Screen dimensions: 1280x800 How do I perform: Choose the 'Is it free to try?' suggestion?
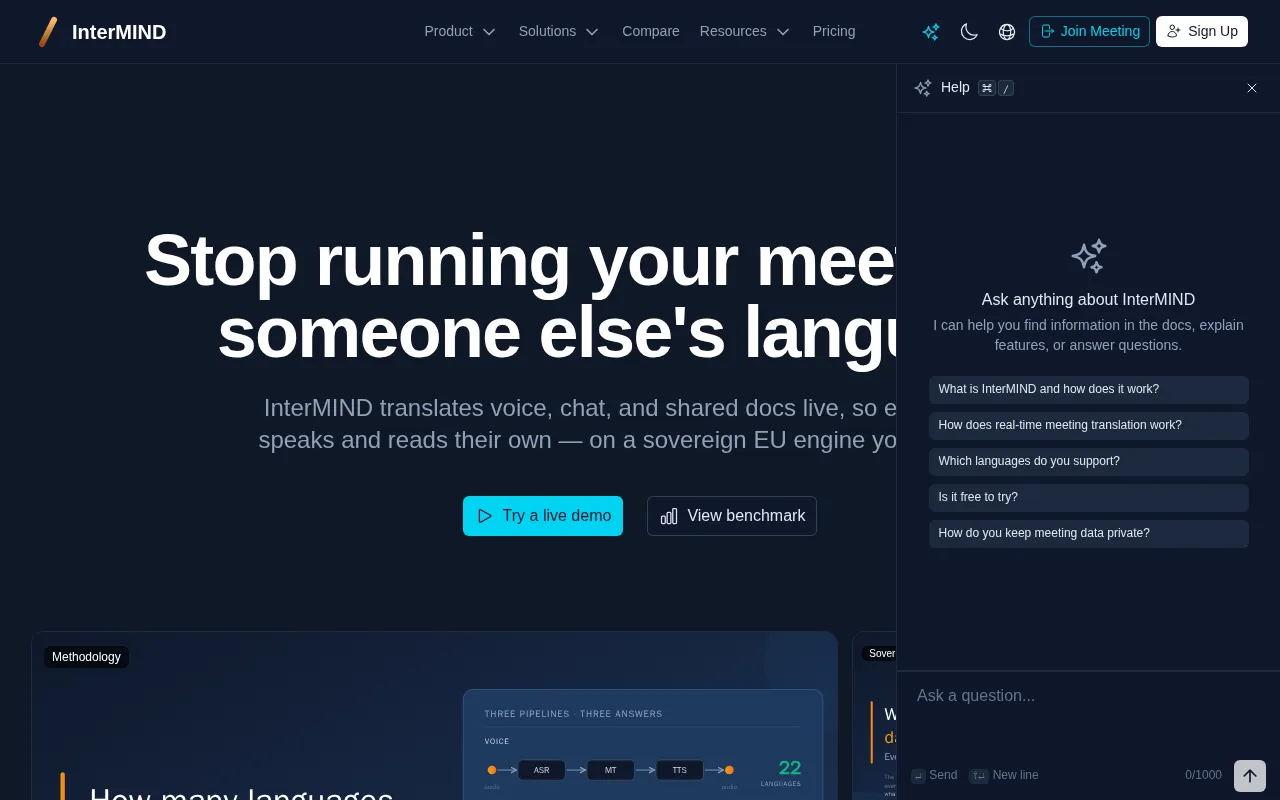1088,498
